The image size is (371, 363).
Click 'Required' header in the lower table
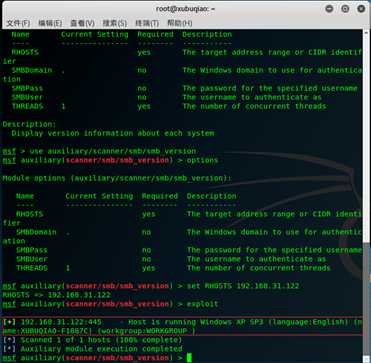click(x=160, y=196)
